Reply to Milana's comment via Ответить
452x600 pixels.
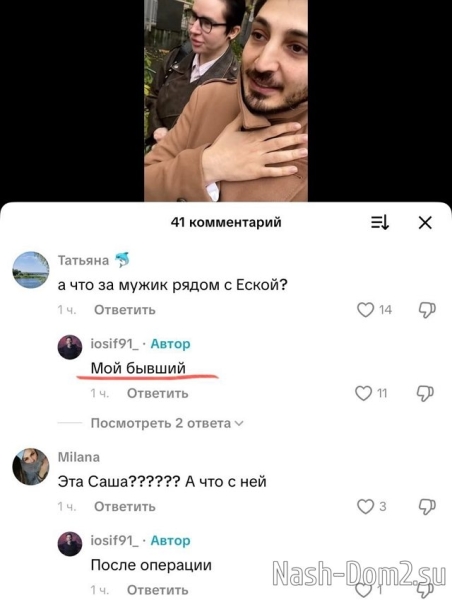(x=125, y=507)
